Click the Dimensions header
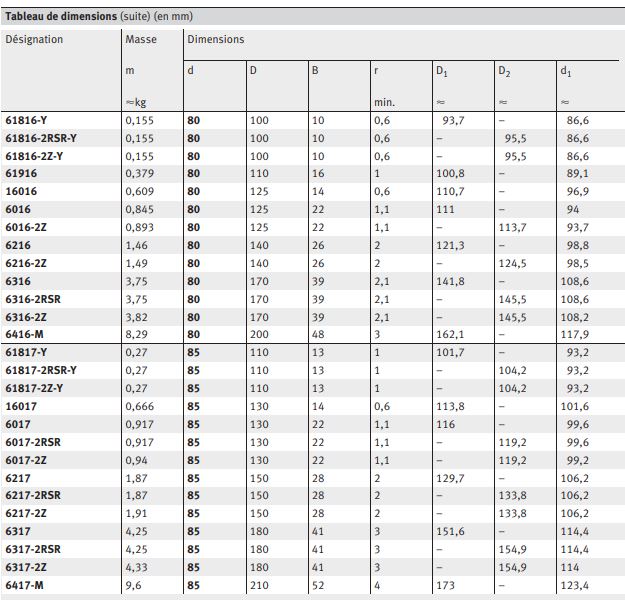This screenshot has height=600, width=625. coord(216,39)
